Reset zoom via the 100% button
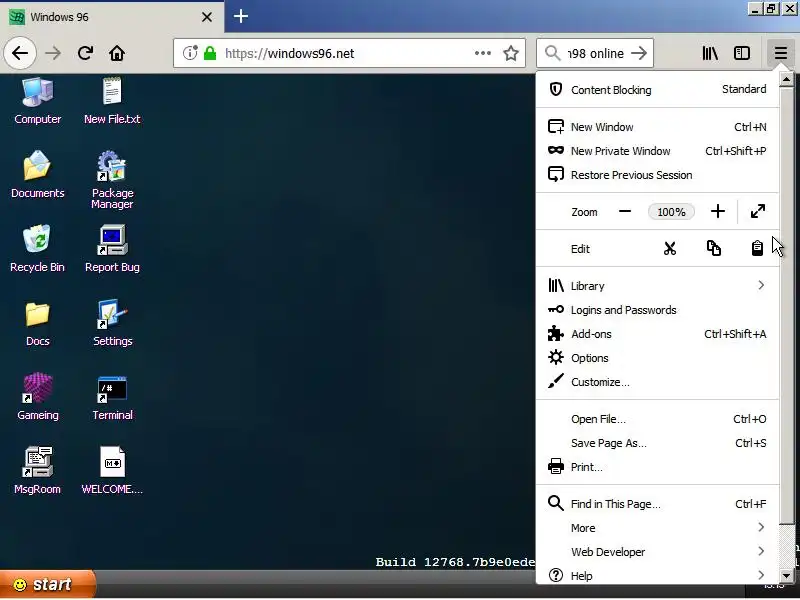This screenshot has width=800, height=600. pyautogui.click(x=671, y=212)
